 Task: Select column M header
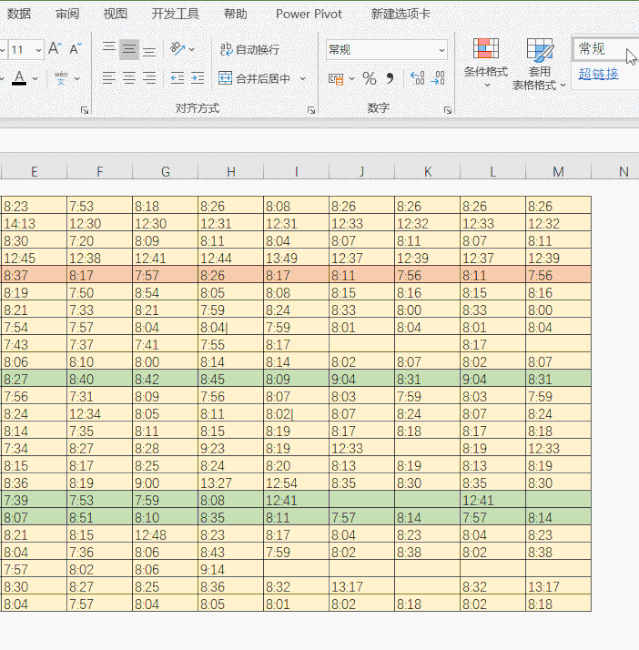click(x=558, y=171)
